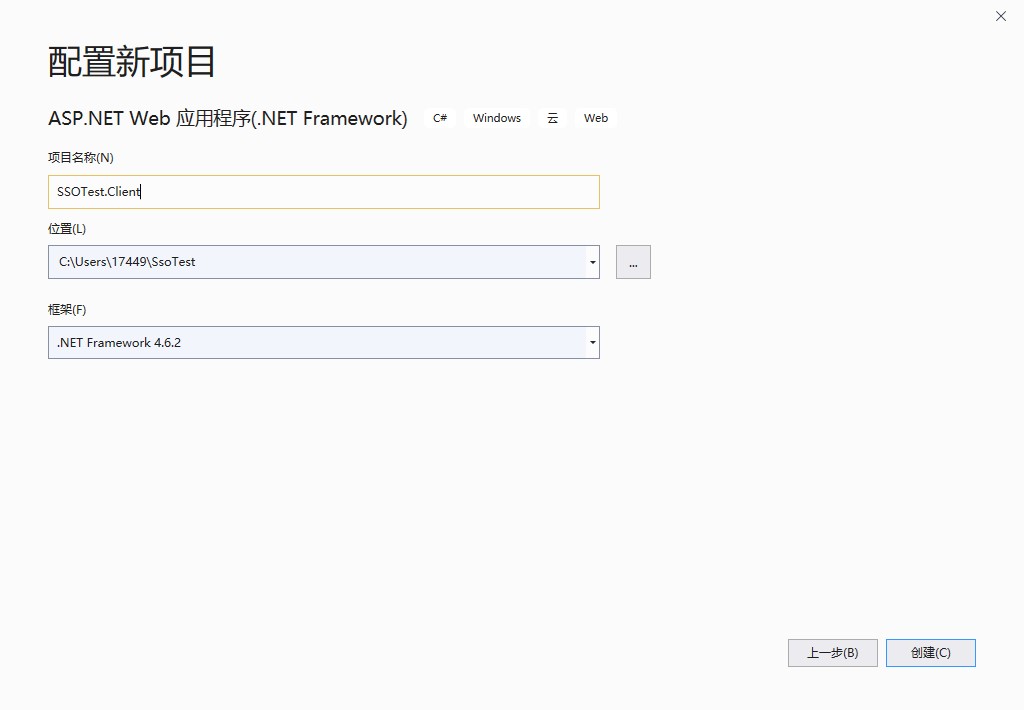
Task: Click empty right side of project name field
Action: pyautogui.click(x=400, y=192)
